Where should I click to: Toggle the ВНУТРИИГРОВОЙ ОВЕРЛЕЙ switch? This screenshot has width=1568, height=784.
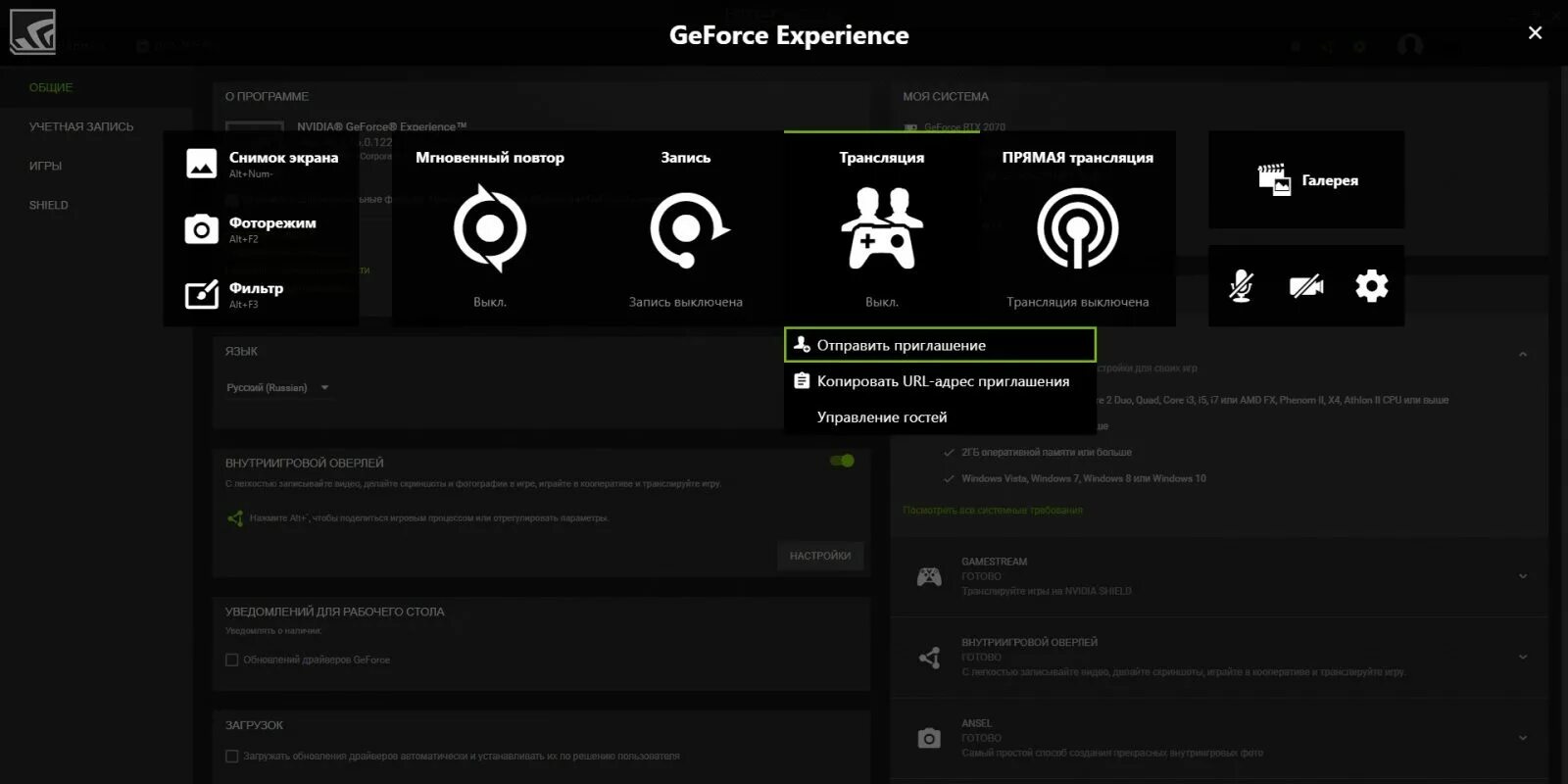click(x=842, y=461)
